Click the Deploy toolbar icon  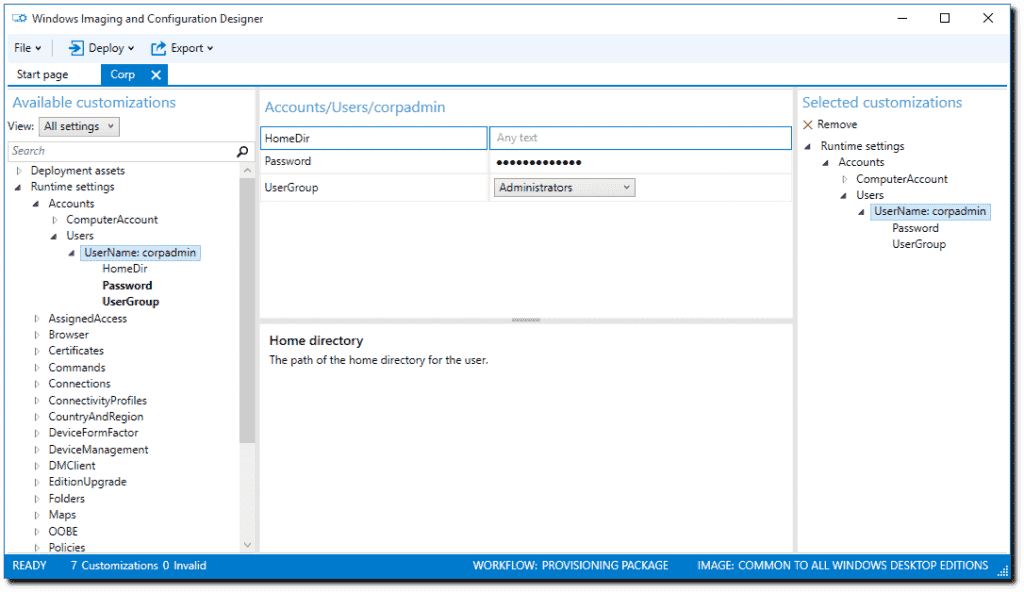click(x=76, y=48)
